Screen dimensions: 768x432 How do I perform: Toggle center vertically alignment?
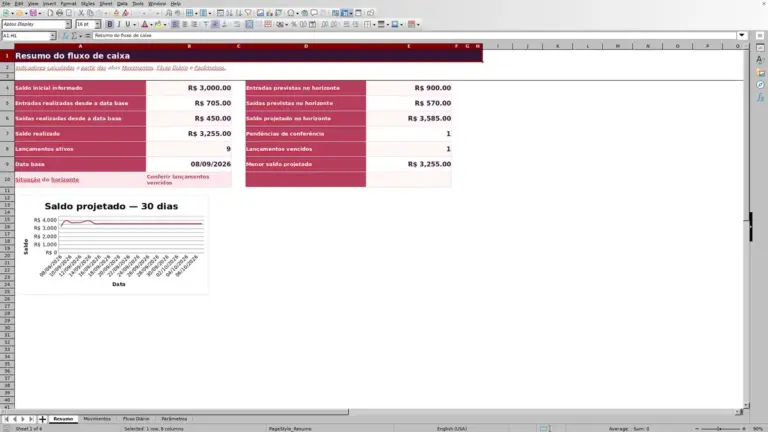coord(215,24)
